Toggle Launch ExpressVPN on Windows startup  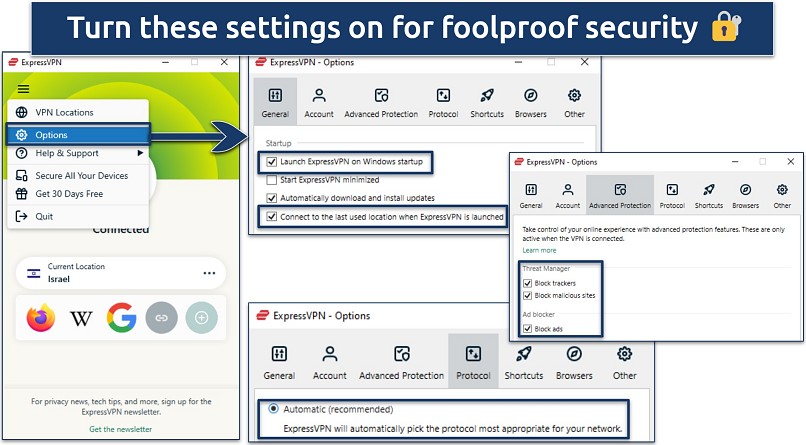point(271,162)
